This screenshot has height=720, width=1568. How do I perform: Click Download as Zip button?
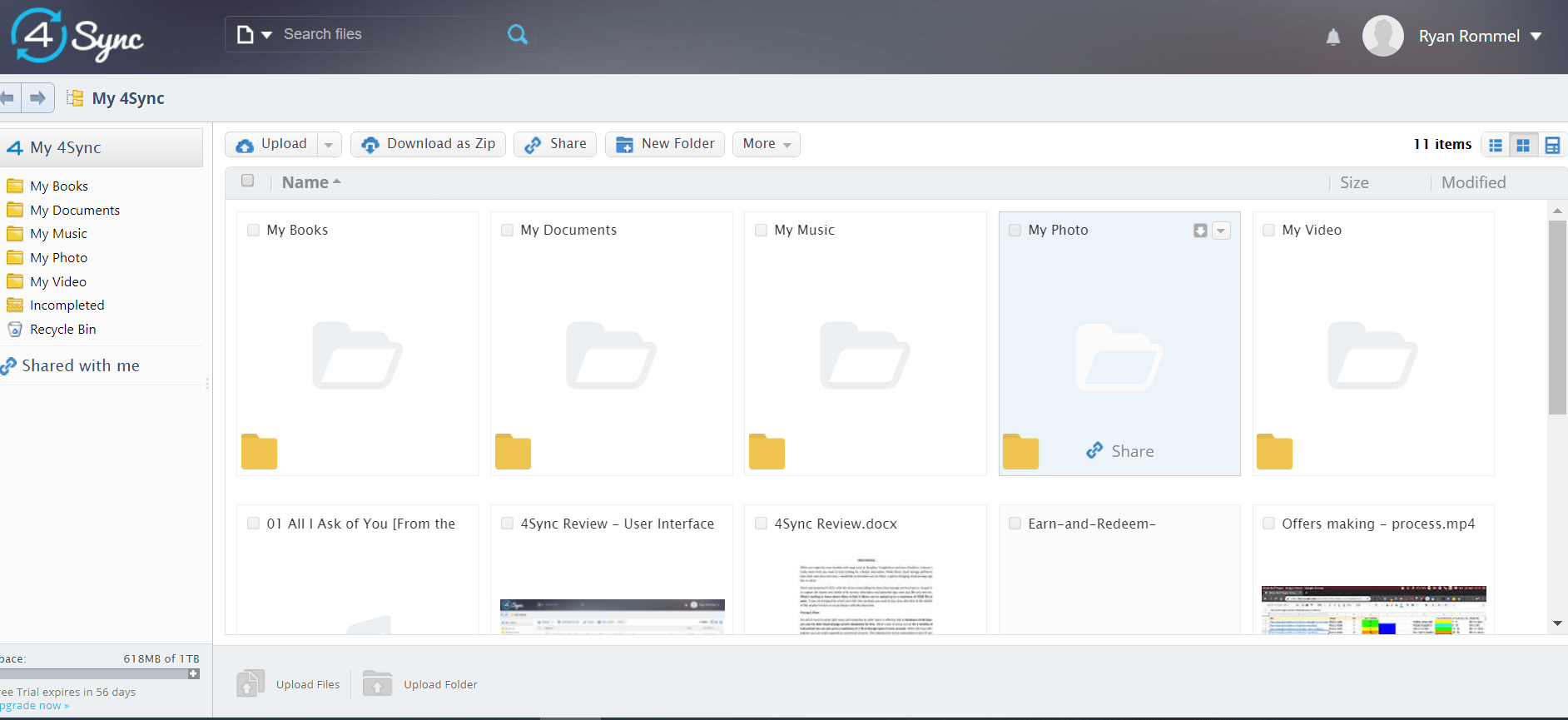tap(428, 144)
